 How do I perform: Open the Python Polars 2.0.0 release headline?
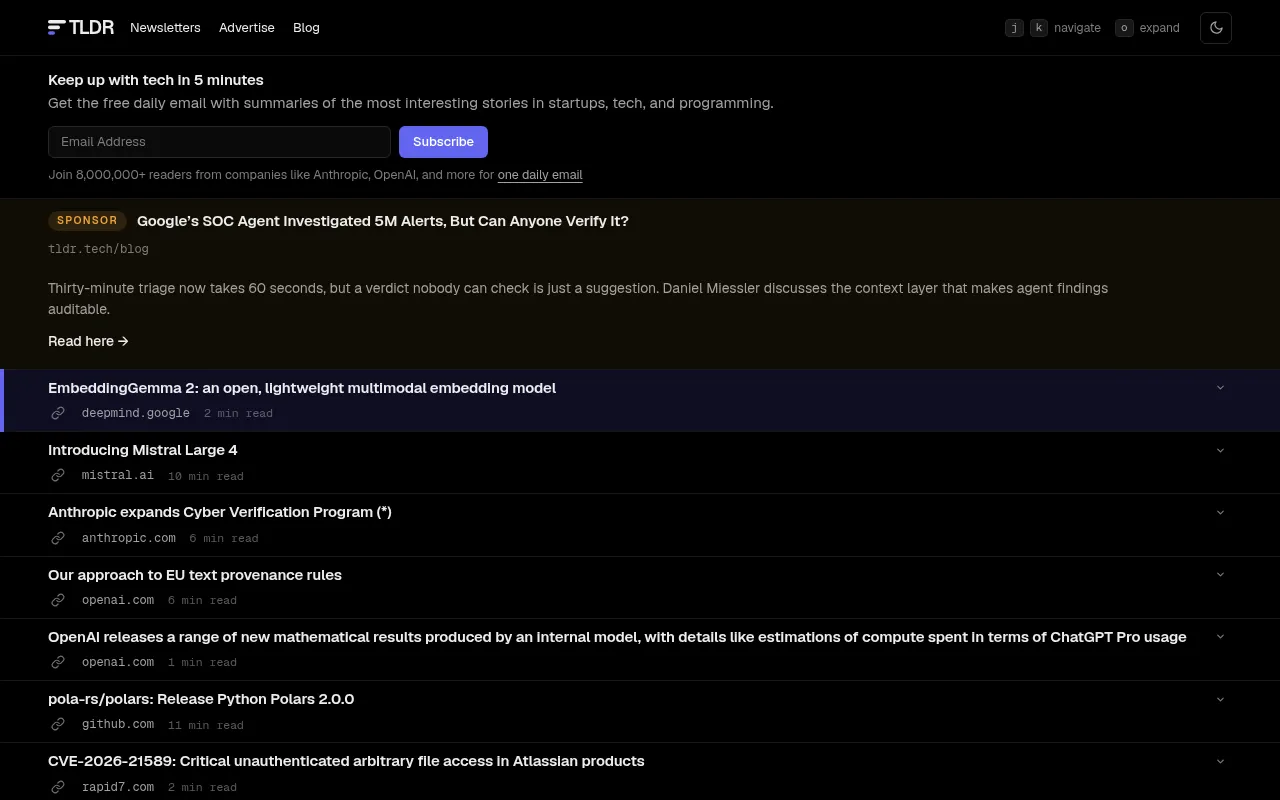201,699
